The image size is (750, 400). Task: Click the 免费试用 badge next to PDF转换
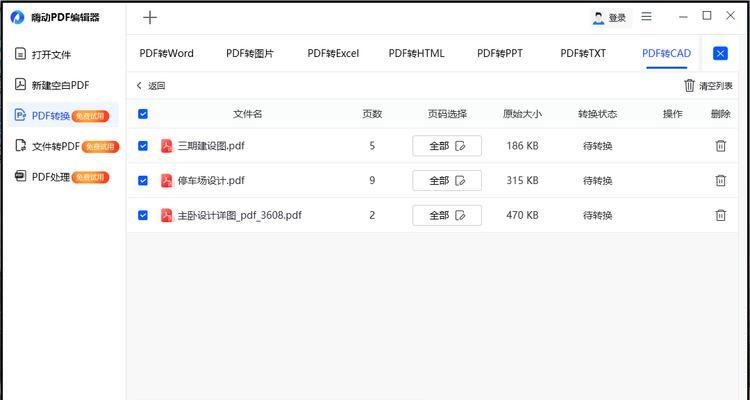(x=90, y=116)
